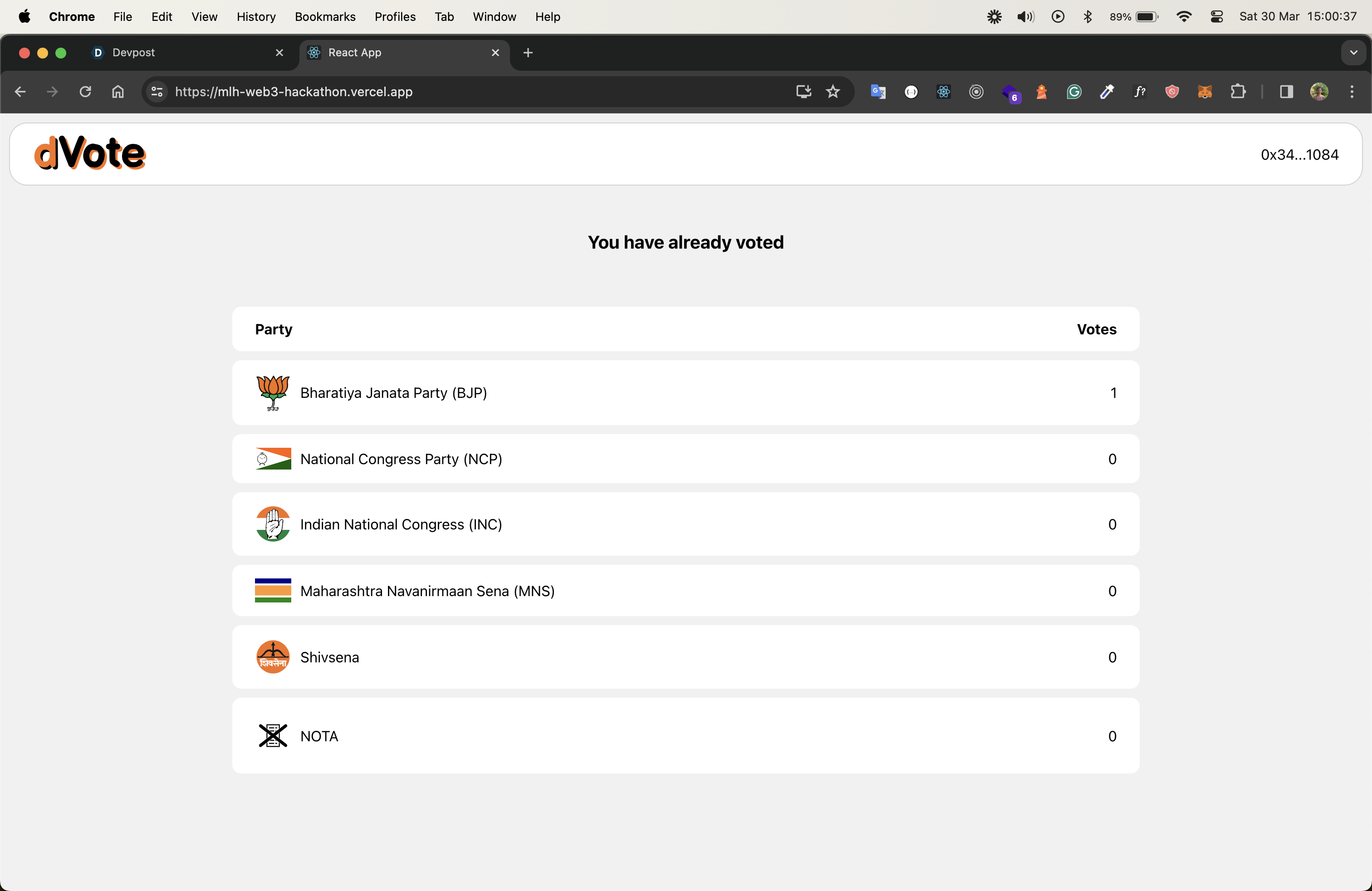Open the Grammarly extension icon
The width and height of the screenshot is (1372, 891).
[1074, 92]
